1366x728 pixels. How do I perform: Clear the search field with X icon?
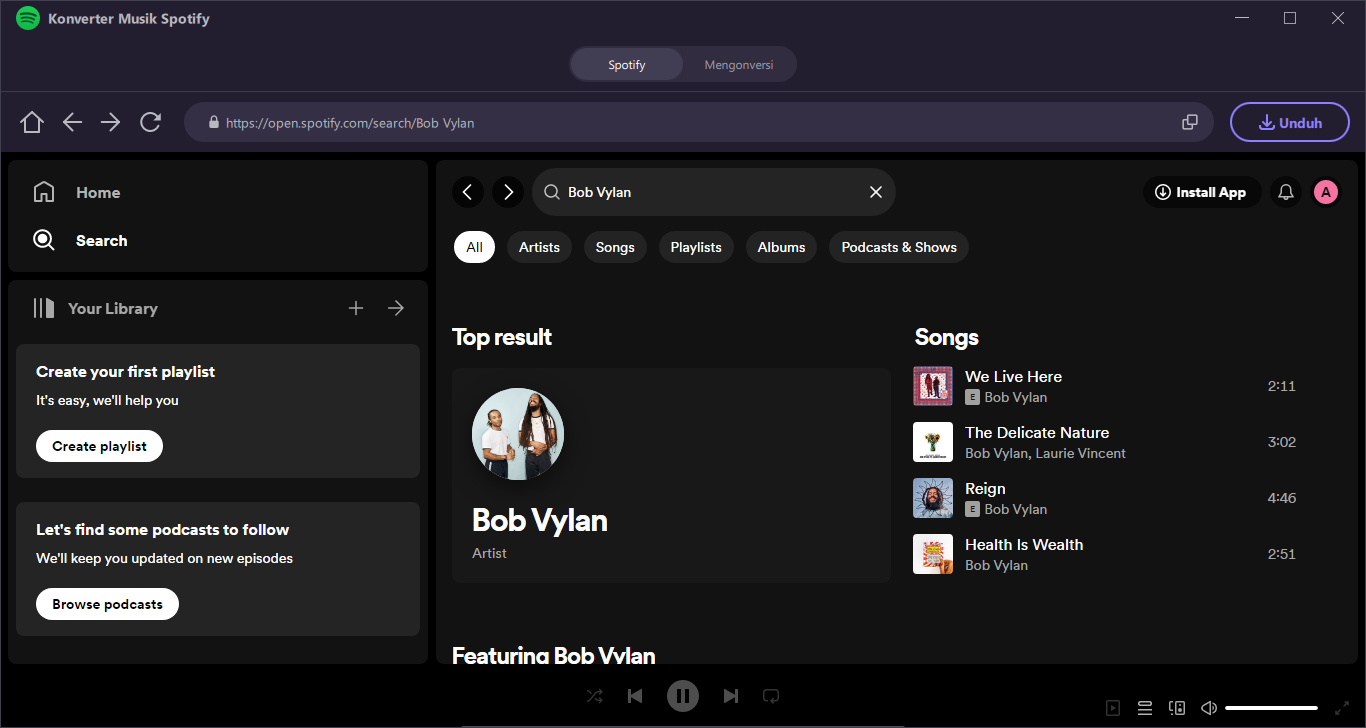tap(876, 192)
